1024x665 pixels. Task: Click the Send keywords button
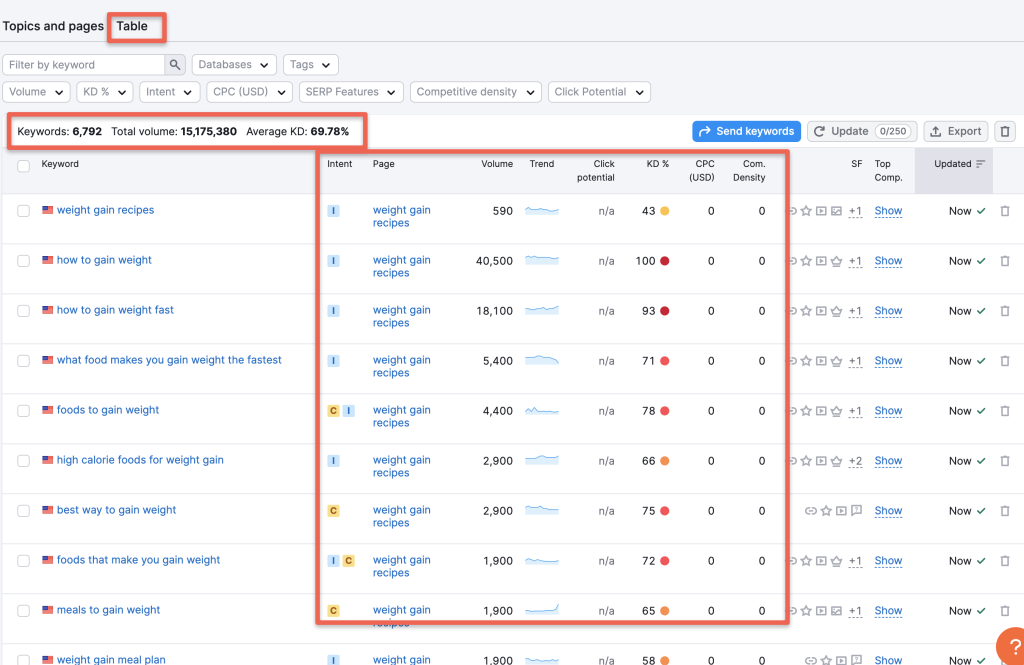click(746, 131)
